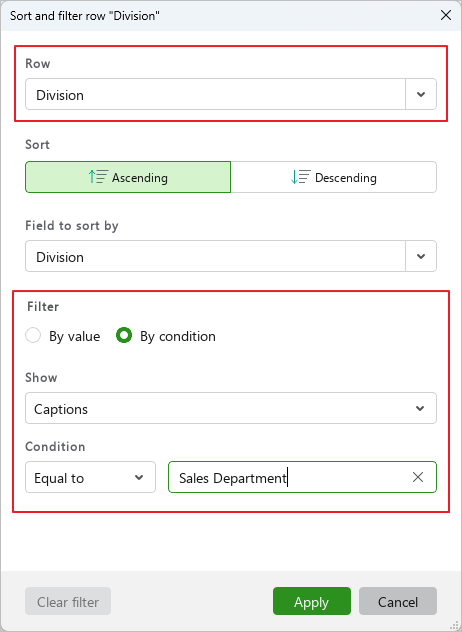
Task: Clear the Sales Department text with X icon
Action: (x=418, y=477)
